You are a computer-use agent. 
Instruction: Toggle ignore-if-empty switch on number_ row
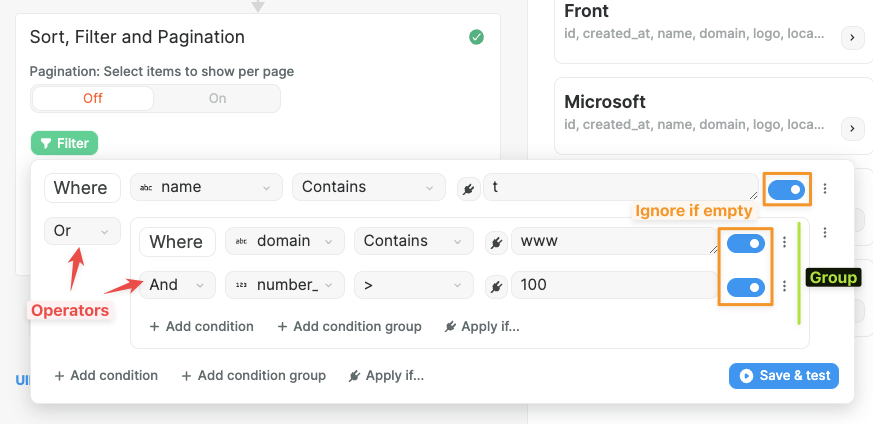(x=746, y=287)
